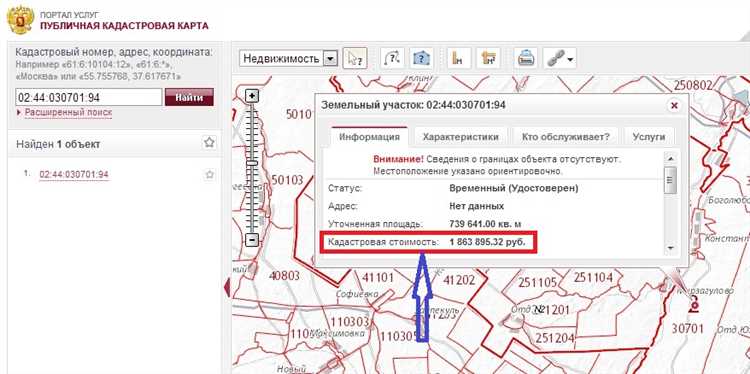
Task: Click the Публичная кадастровая карта title
Action: point(124,26)
